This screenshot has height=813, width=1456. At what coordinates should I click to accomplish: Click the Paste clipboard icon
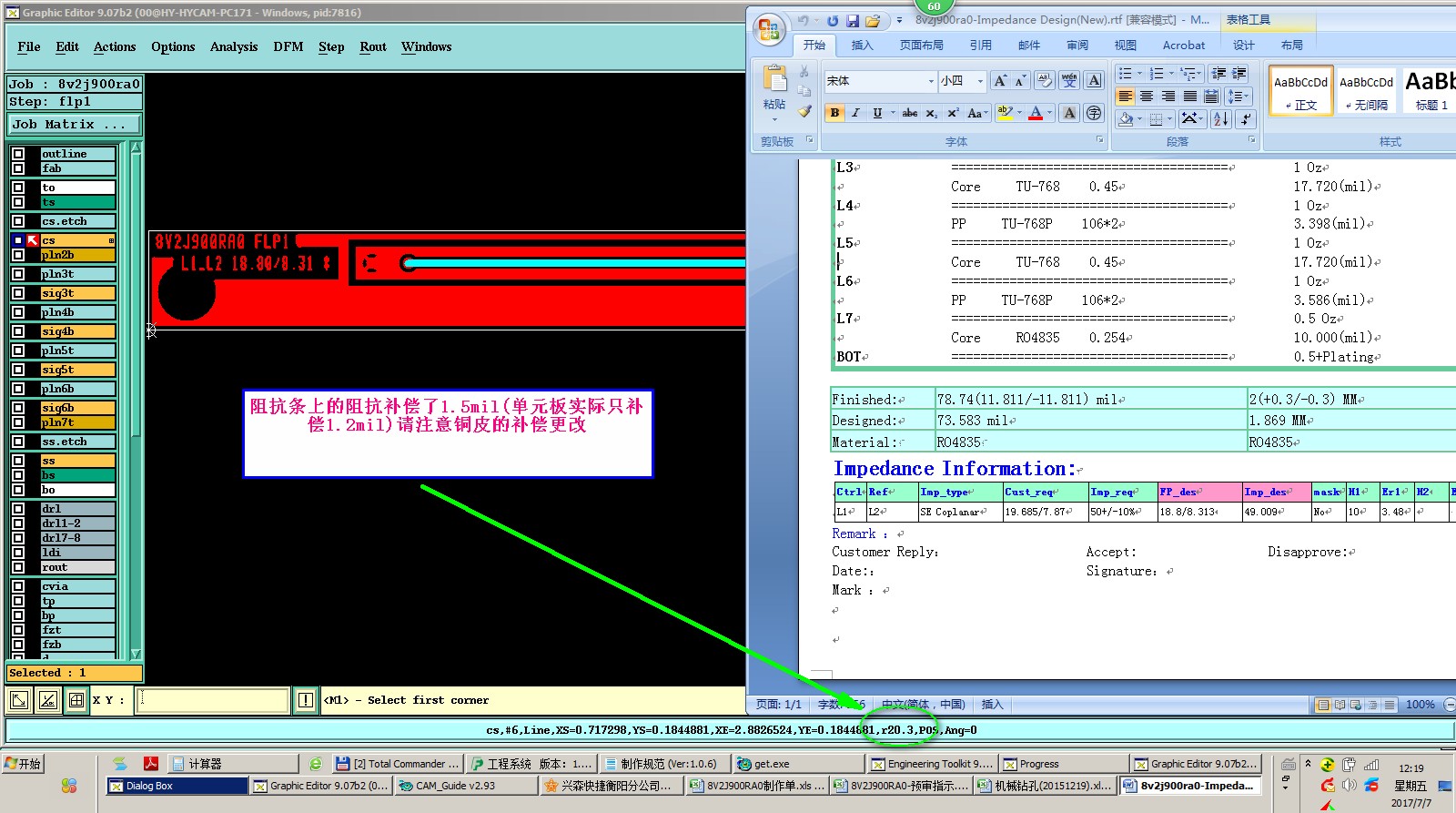(x=774, y=79)
